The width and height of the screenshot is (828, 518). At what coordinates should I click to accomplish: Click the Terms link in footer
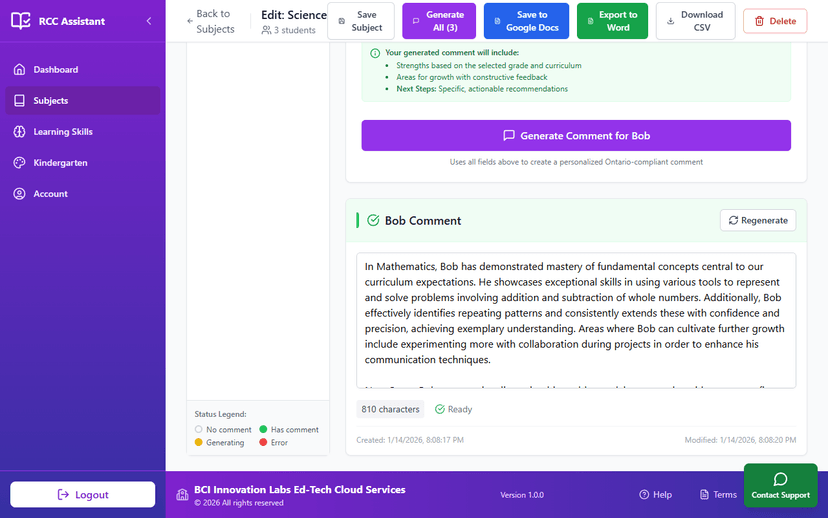[x=718, y=495]
